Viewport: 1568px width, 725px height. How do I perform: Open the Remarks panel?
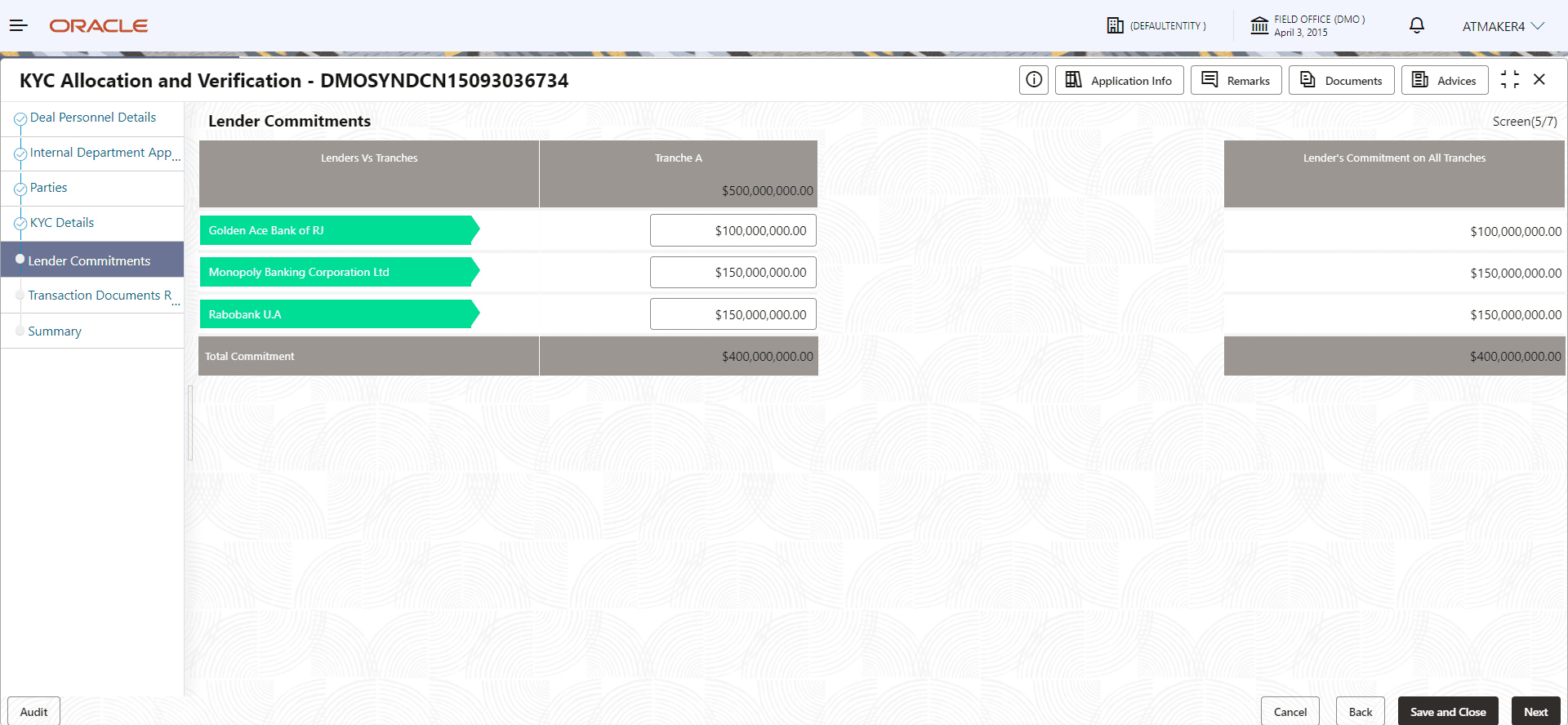(x=1236, y=80)
